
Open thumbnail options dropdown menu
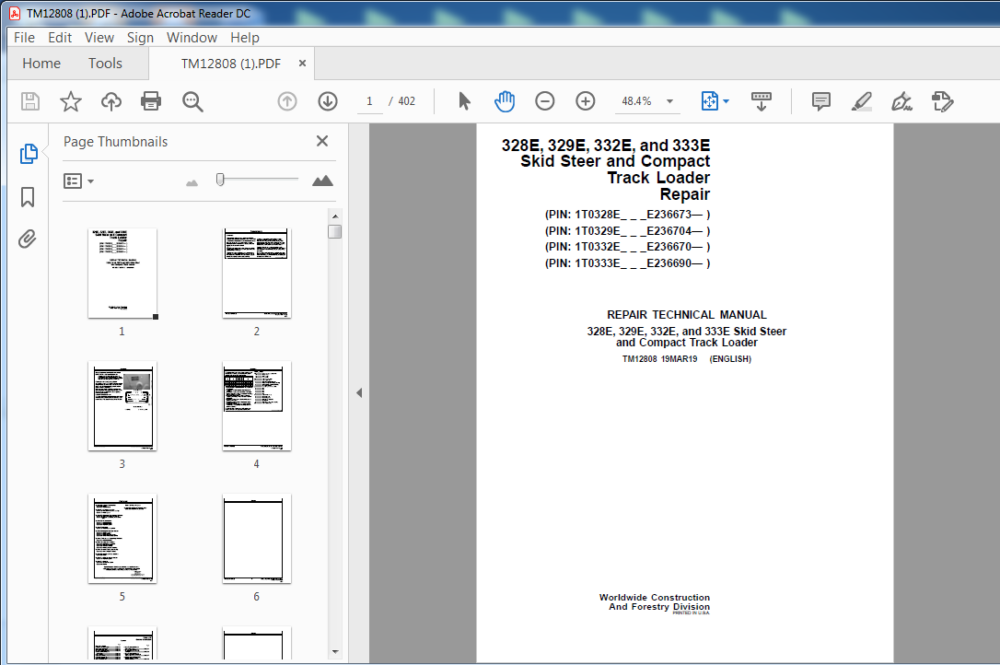78,181
